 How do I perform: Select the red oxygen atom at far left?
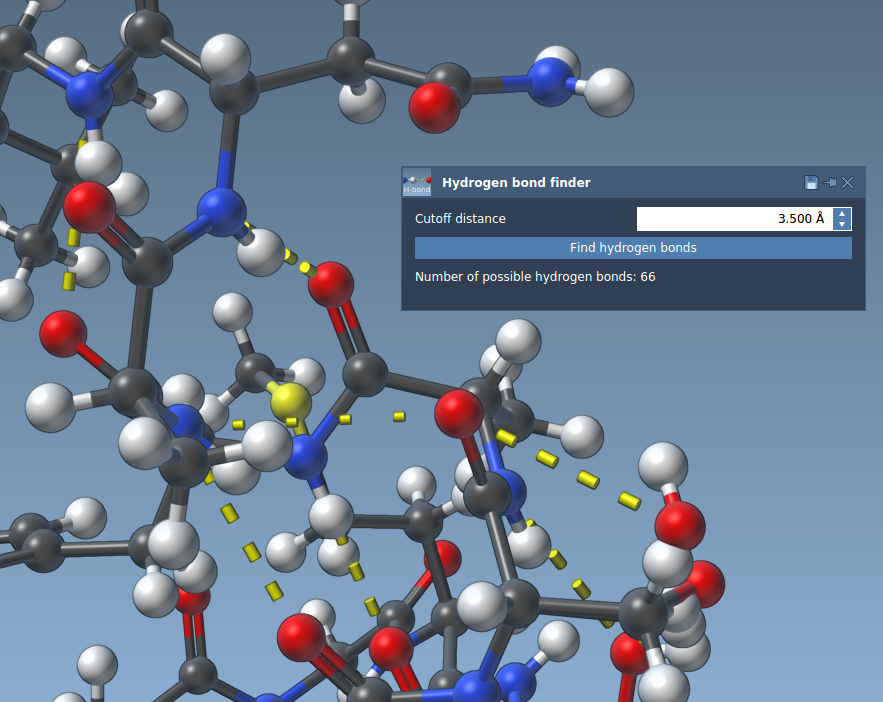click(x=63, y=333)
